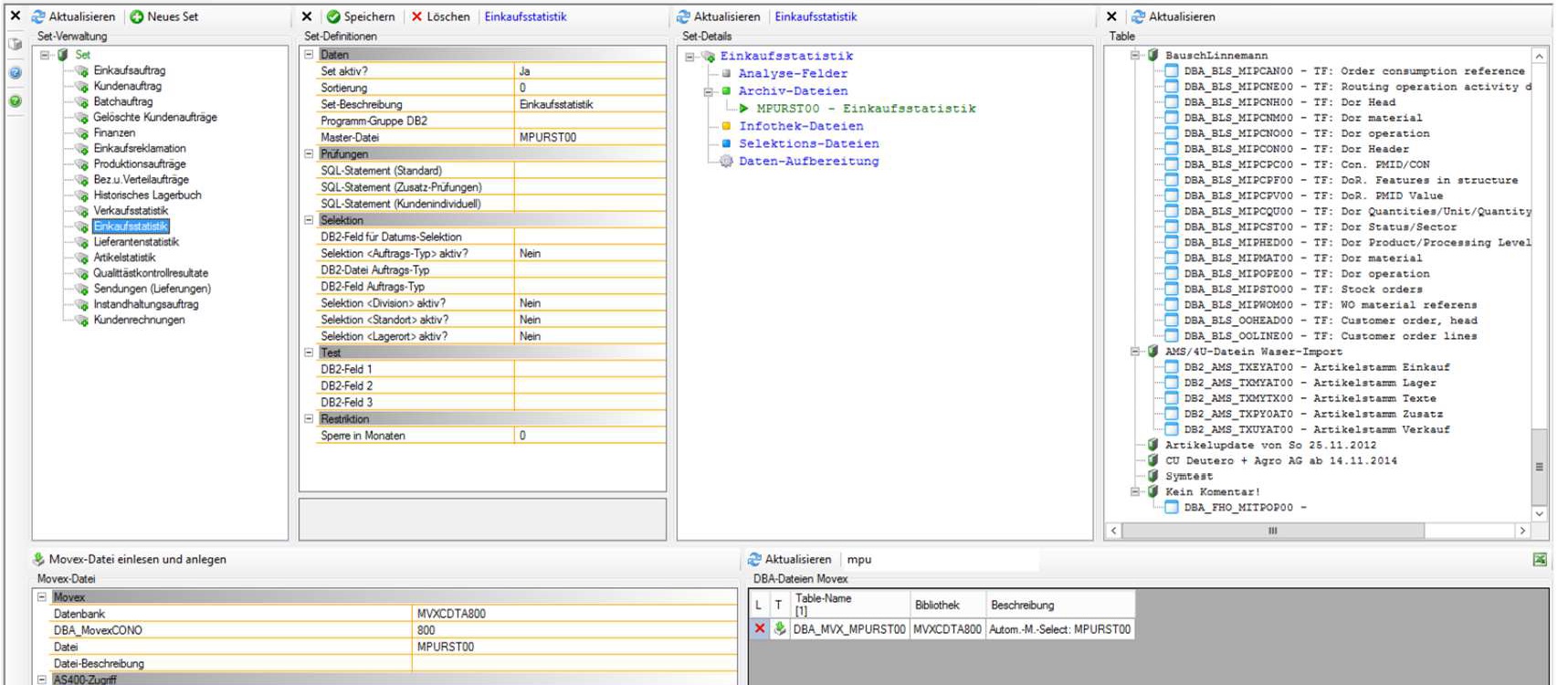The width and height of the screenshot is (1568, 685).
Task: Click the mpu search field beside Aktualisieren
Action: pyautogui.click(x=941, y=559)
